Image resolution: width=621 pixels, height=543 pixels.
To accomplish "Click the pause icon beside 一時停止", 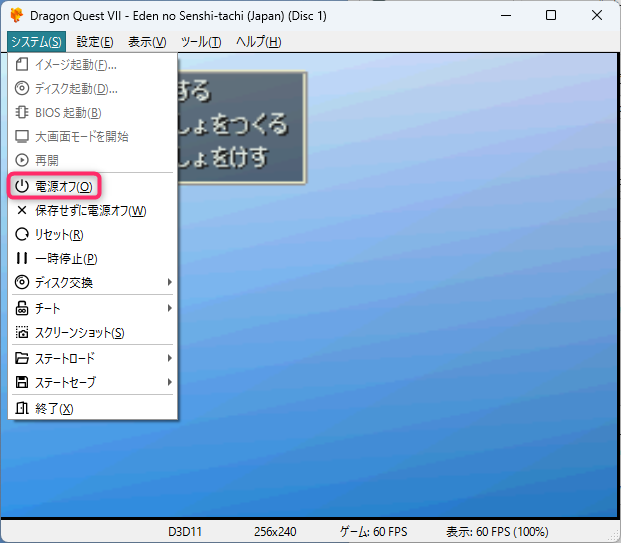I will [22, 259].
